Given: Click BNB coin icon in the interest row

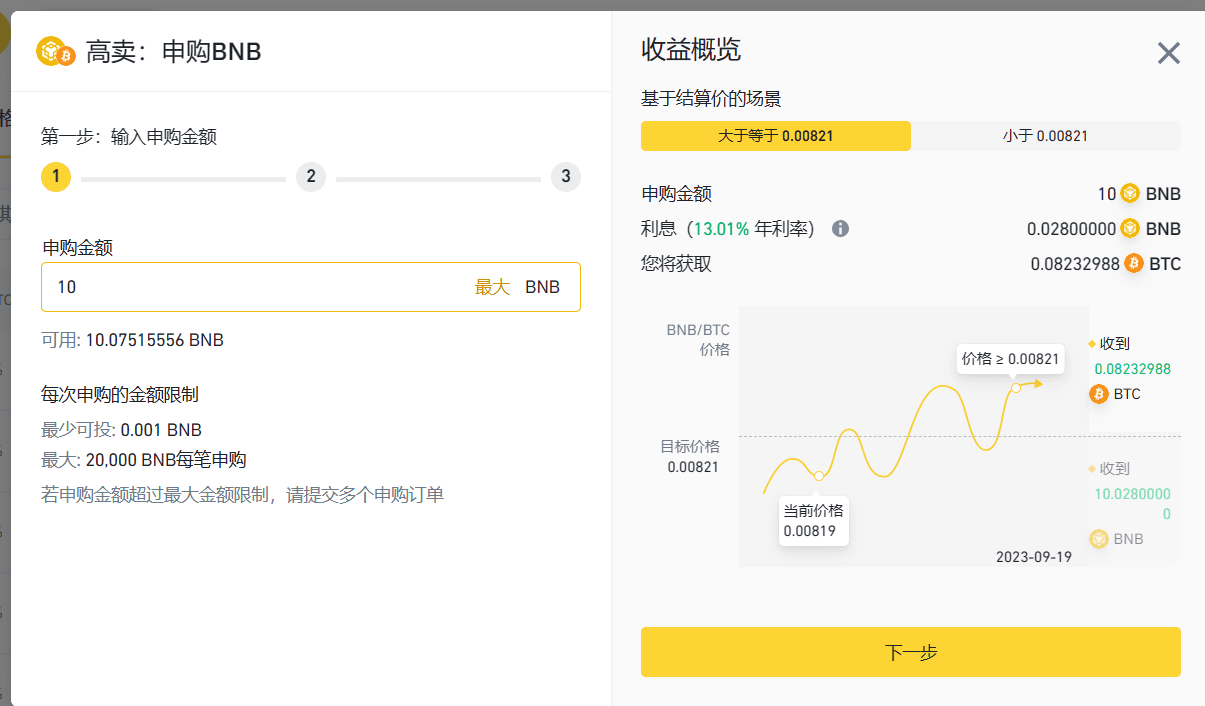Looking at the screenshot, I should point(1130,229).
